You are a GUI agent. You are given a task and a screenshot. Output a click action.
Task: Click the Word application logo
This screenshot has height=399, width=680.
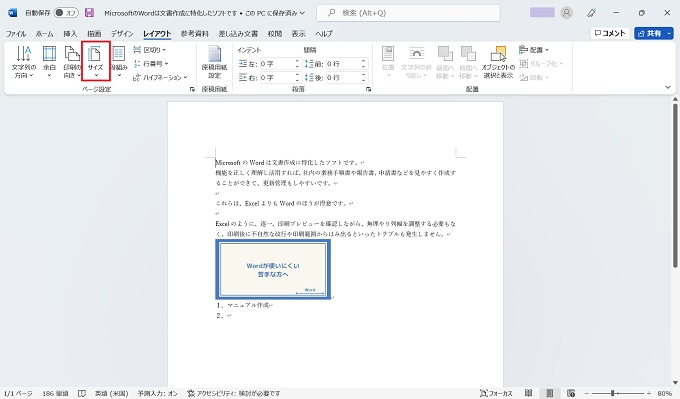(13, 13)
